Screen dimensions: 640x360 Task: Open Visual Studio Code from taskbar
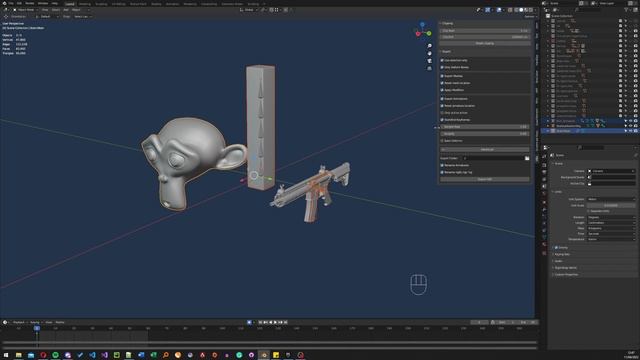(92, 355)
